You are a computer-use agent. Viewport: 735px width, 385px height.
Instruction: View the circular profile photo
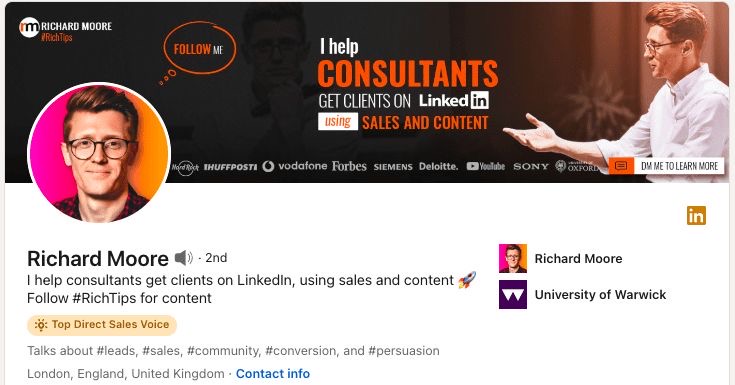[99, 152]
